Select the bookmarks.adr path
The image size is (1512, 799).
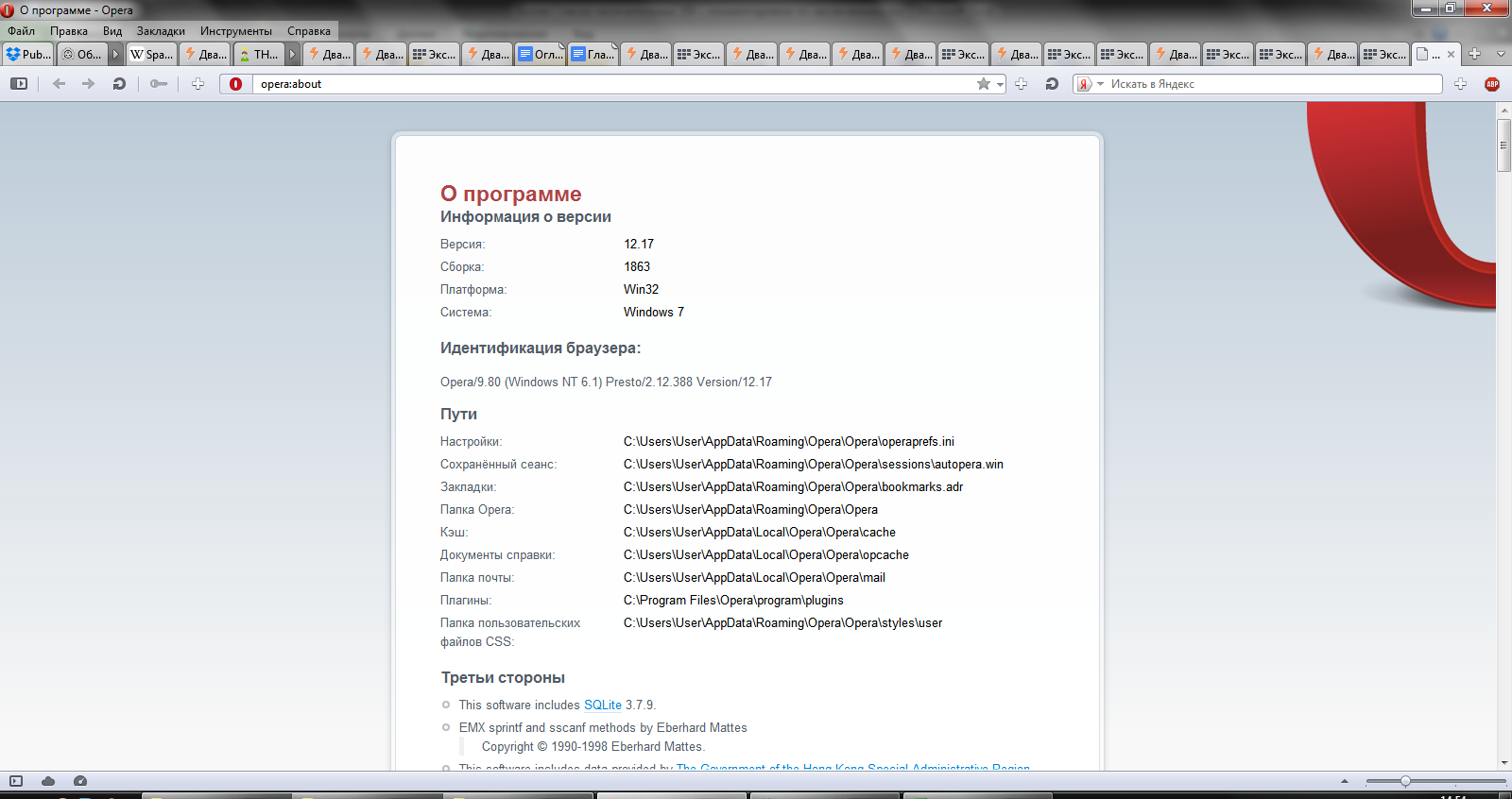(x=793, y=486)
